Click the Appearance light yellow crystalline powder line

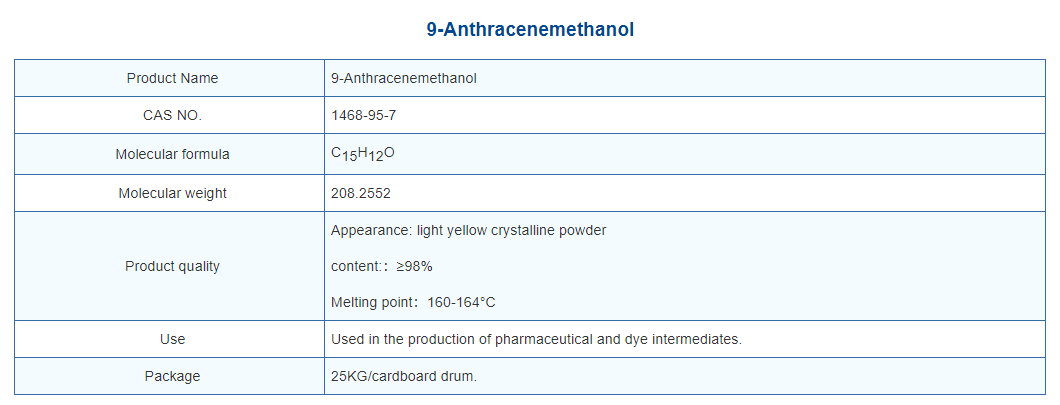(x=468, y=230)
